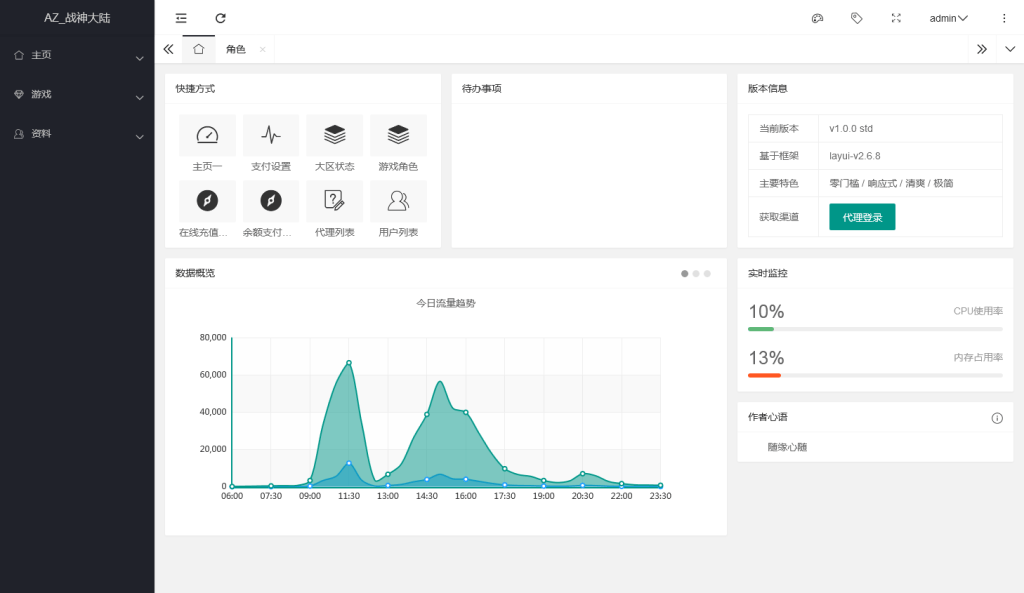1024x593 pixels.
Task: Refresh the page using the reload icon
Action: (220, 18)
